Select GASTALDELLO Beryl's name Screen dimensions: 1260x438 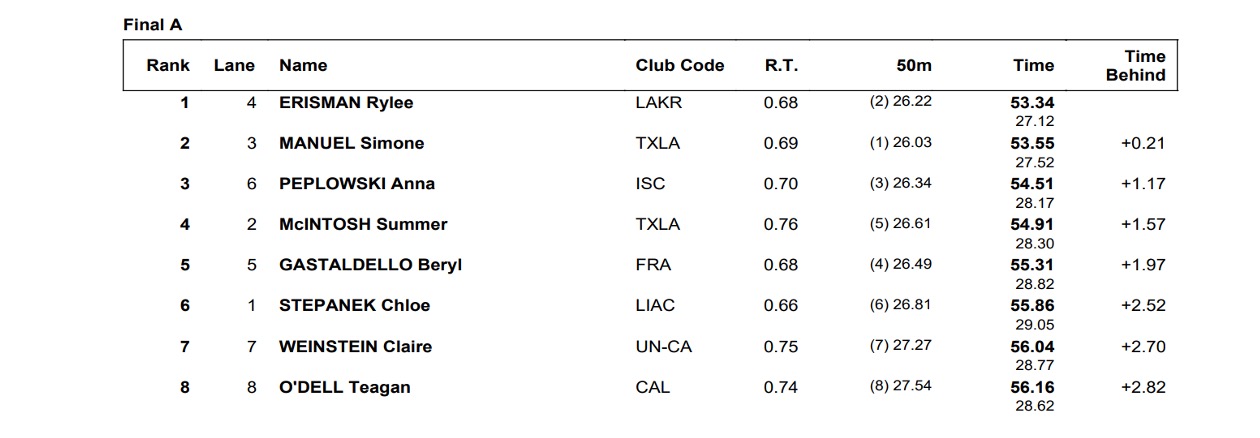370,265
